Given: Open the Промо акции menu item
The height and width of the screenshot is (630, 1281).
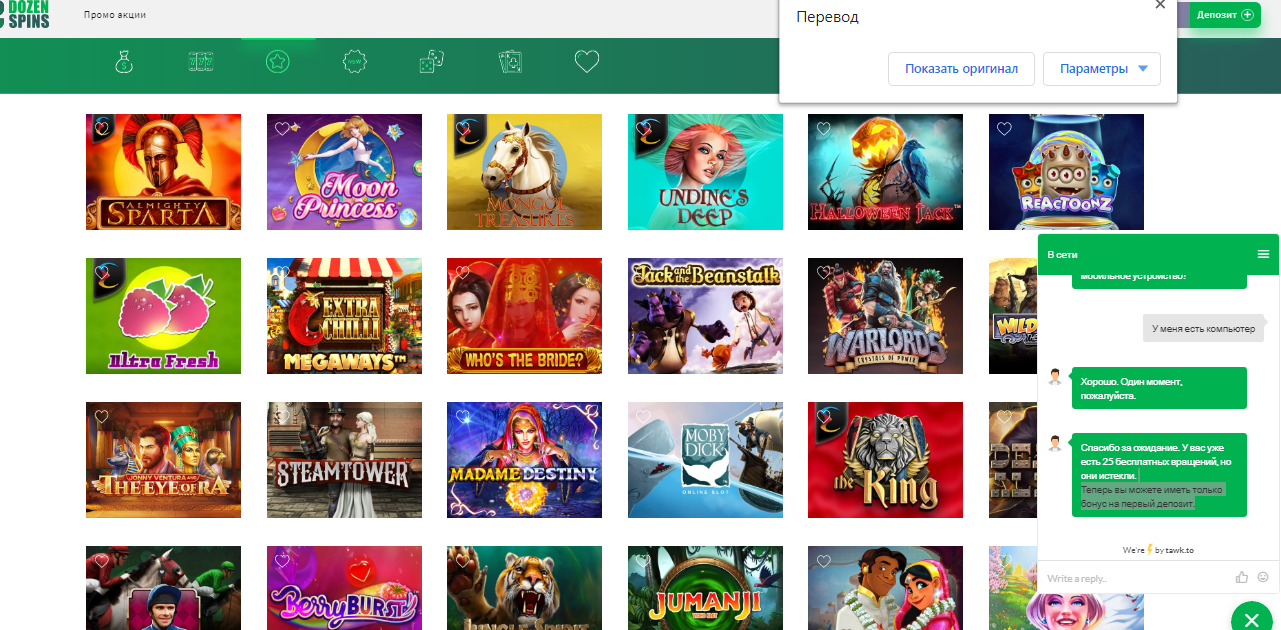Looking at the screenshot, I should (x=115, y=15).
